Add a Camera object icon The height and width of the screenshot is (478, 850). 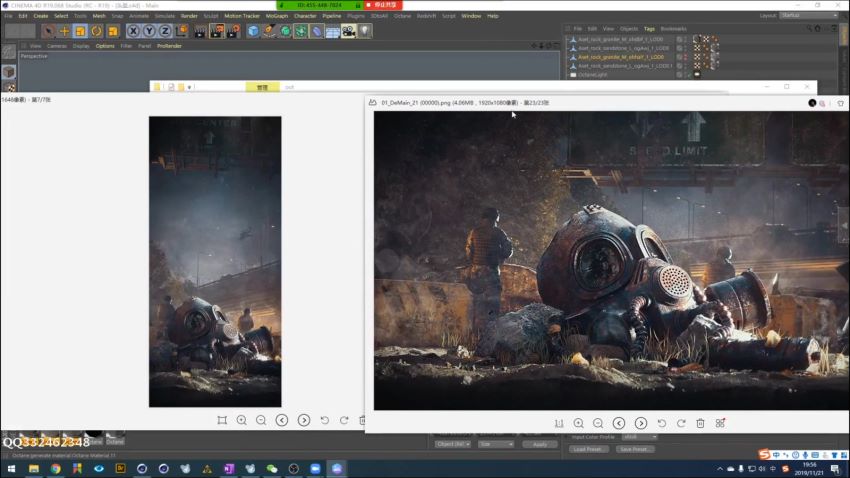[349, 31]
